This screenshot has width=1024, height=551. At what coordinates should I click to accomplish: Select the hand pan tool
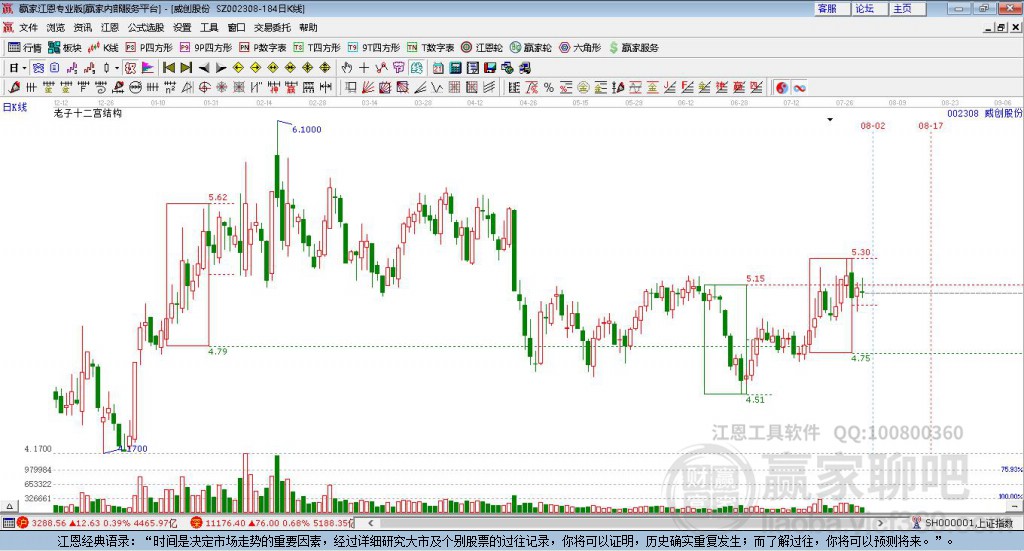(x=347, y=68)
